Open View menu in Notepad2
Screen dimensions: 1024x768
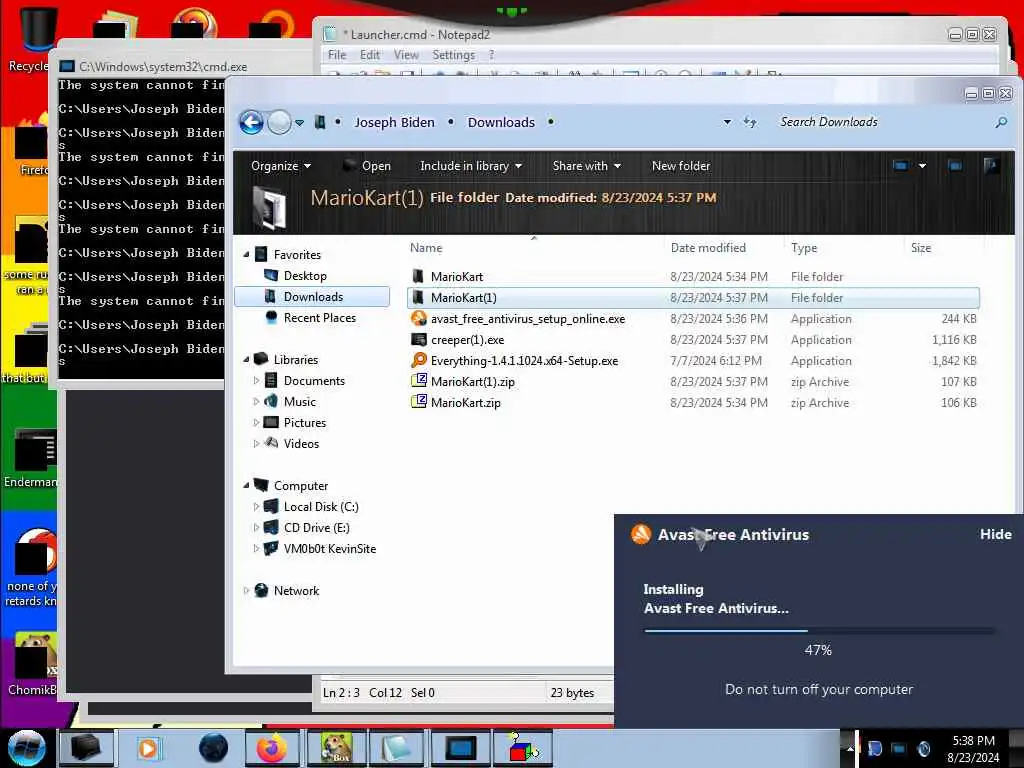pyautogui.click(x=406, y=55)
